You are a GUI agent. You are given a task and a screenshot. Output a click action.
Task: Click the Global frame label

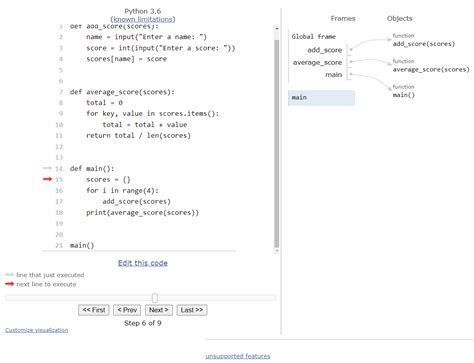(x=314, y=37)
